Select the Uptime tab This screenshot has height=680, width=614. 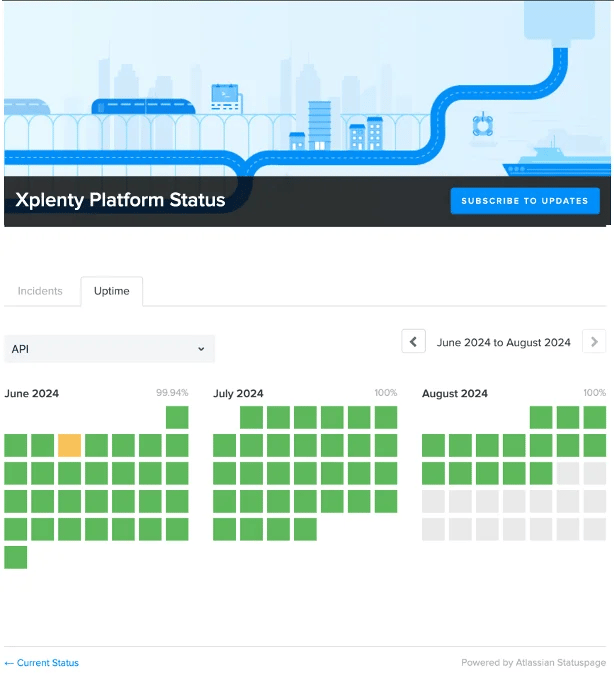111,291
